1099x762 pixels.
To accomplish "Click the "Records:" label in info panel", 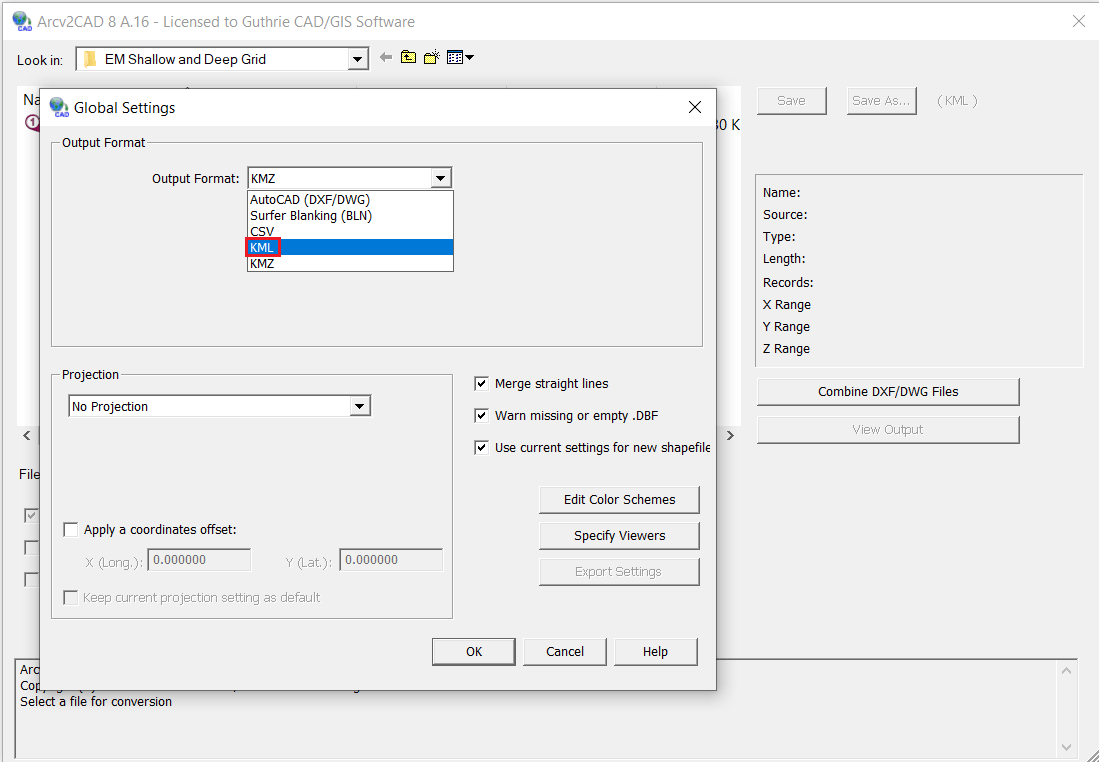I will [788, 283].
